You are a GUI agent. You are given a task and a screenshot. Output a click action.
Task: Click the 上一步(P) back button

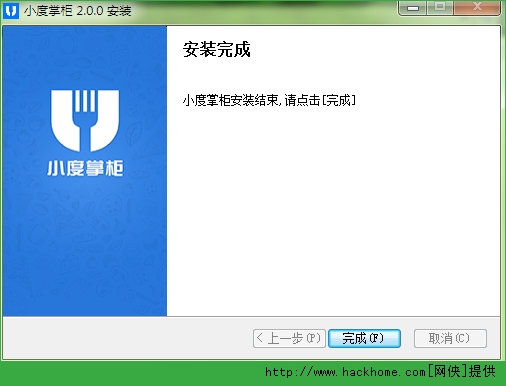[289, 338]
